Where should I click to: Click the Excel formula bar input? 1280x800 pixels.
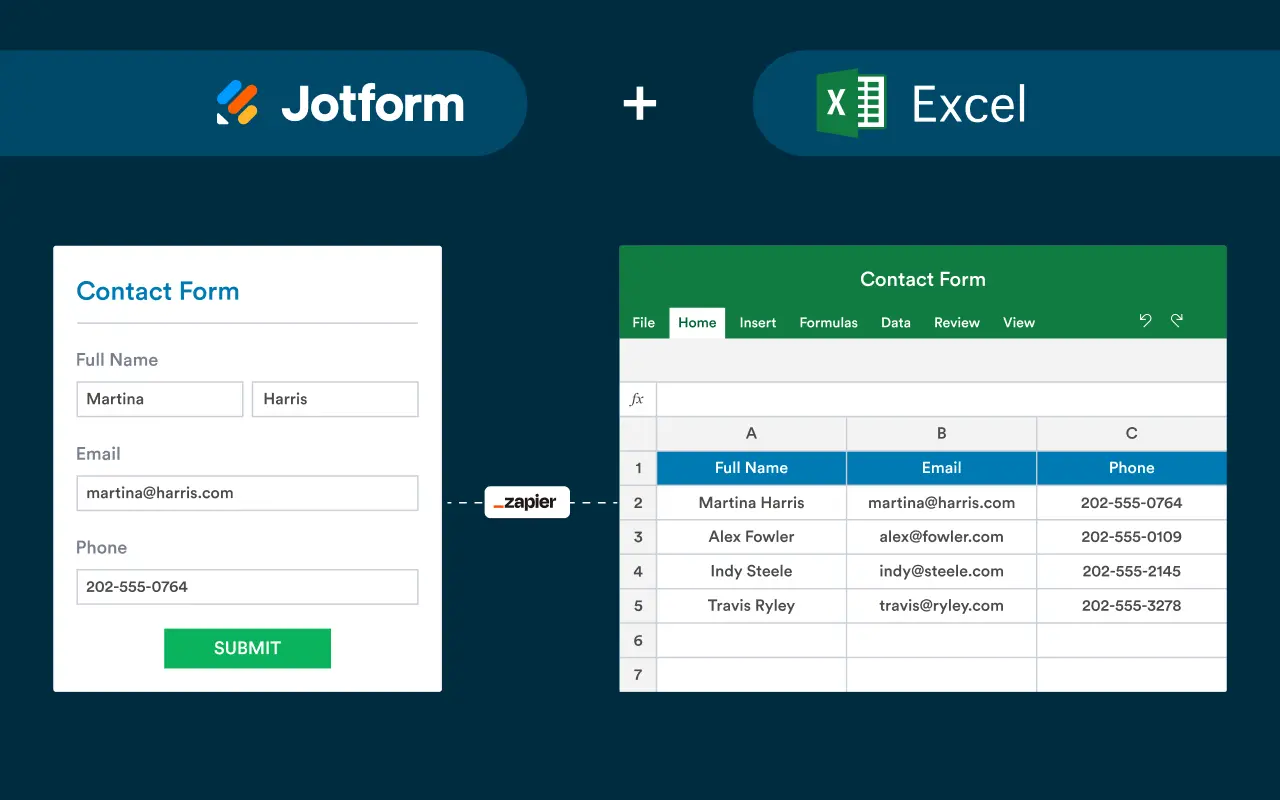tap(941, 399)
